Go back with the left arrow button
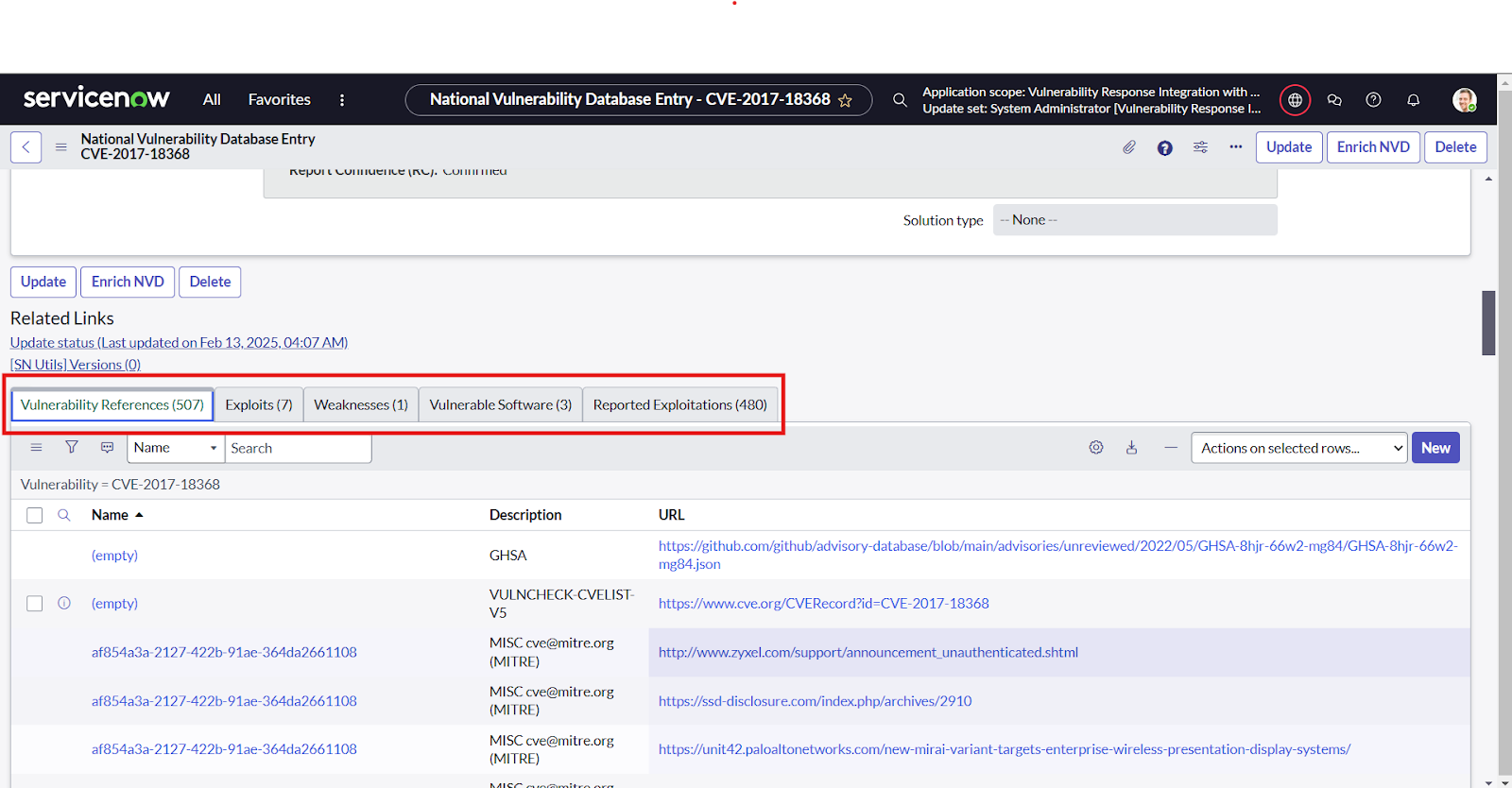Screen dimensions: 1512x788 (x=26, y=146)
